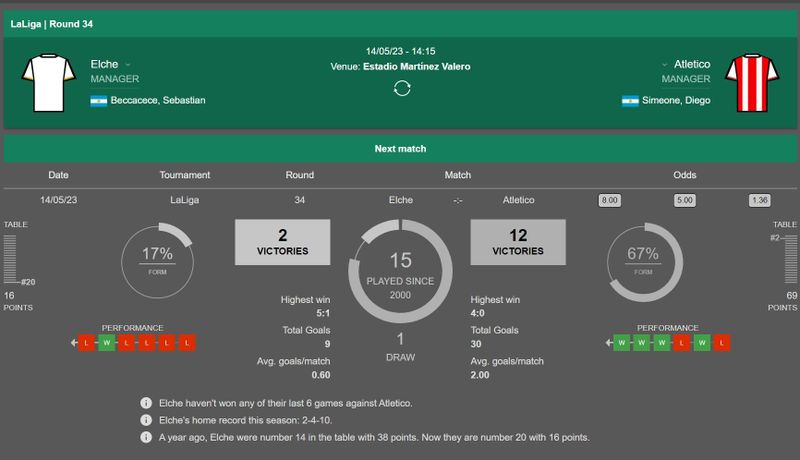Screen dimensions: 800x460
Task: Click Elche in the match row
Action: [x=401, y=200]
